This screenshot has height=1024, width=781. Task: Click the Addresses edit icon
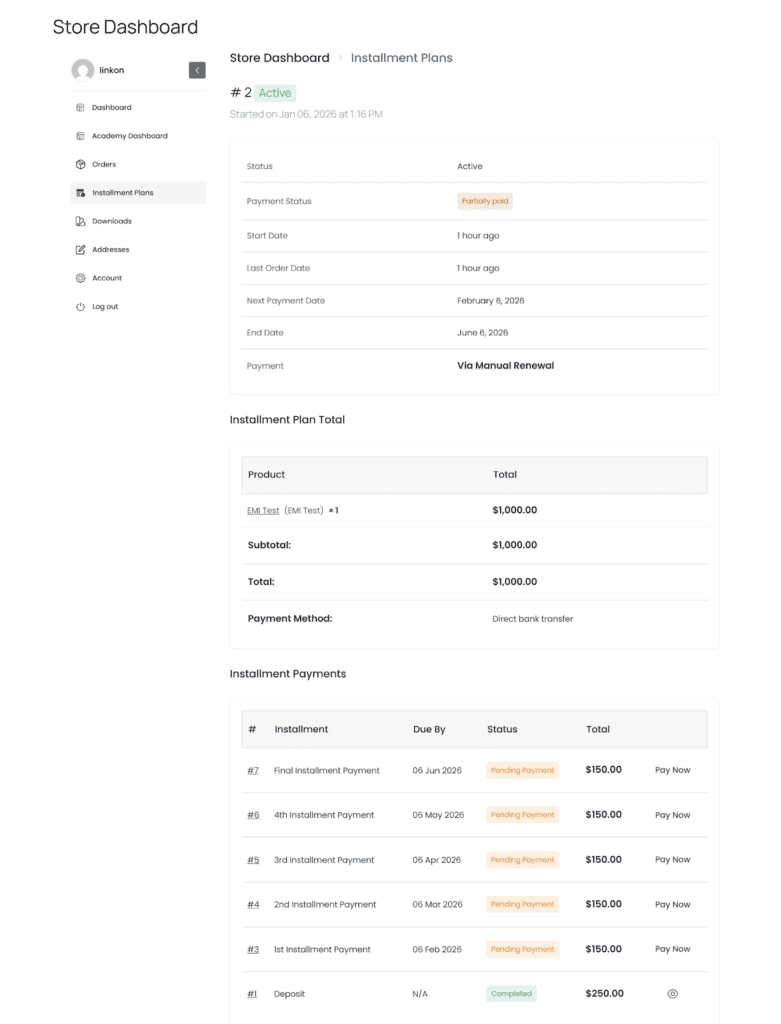[x=80, y=250]
